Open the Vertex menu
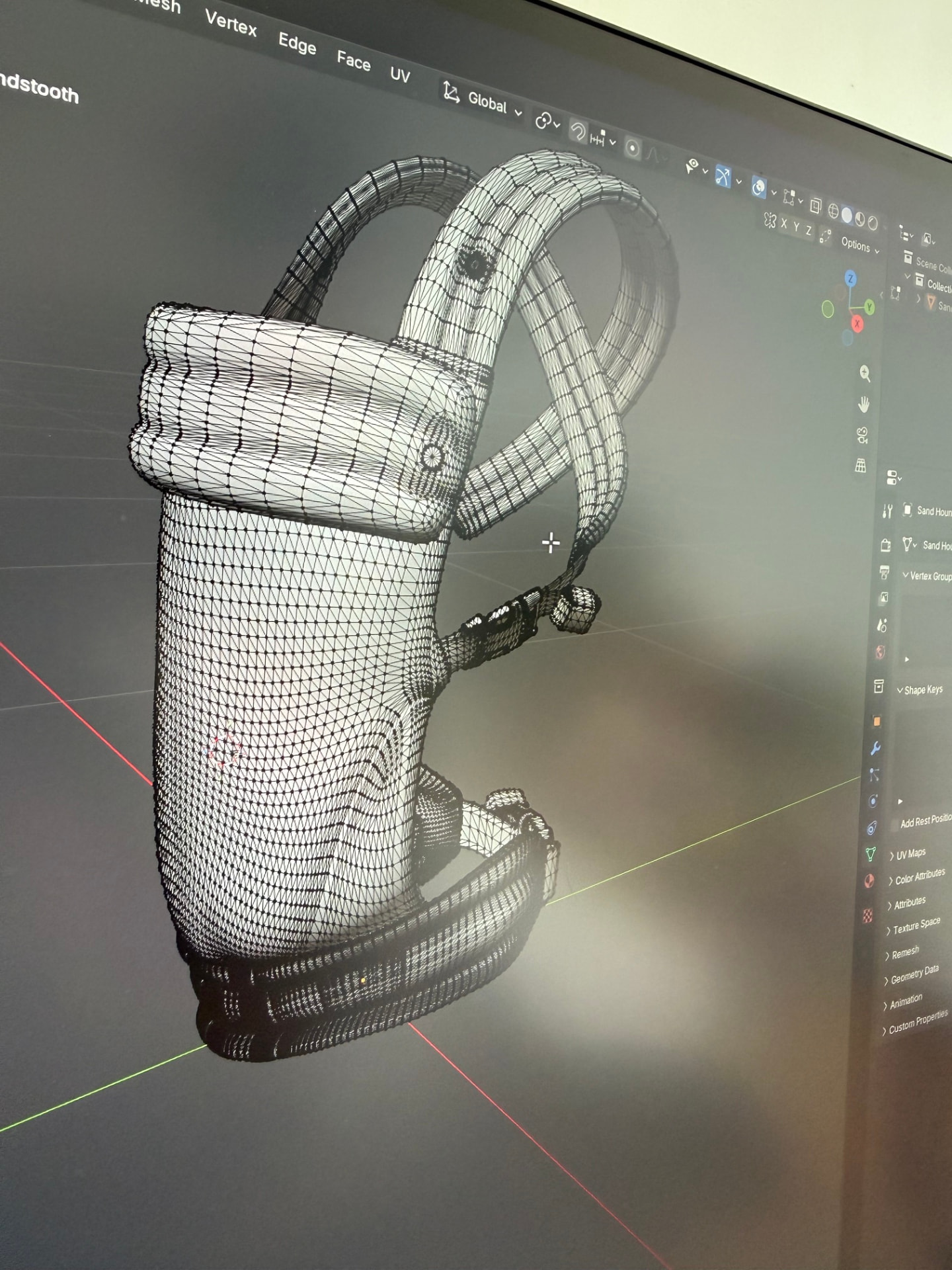 (x=231, y=24)
